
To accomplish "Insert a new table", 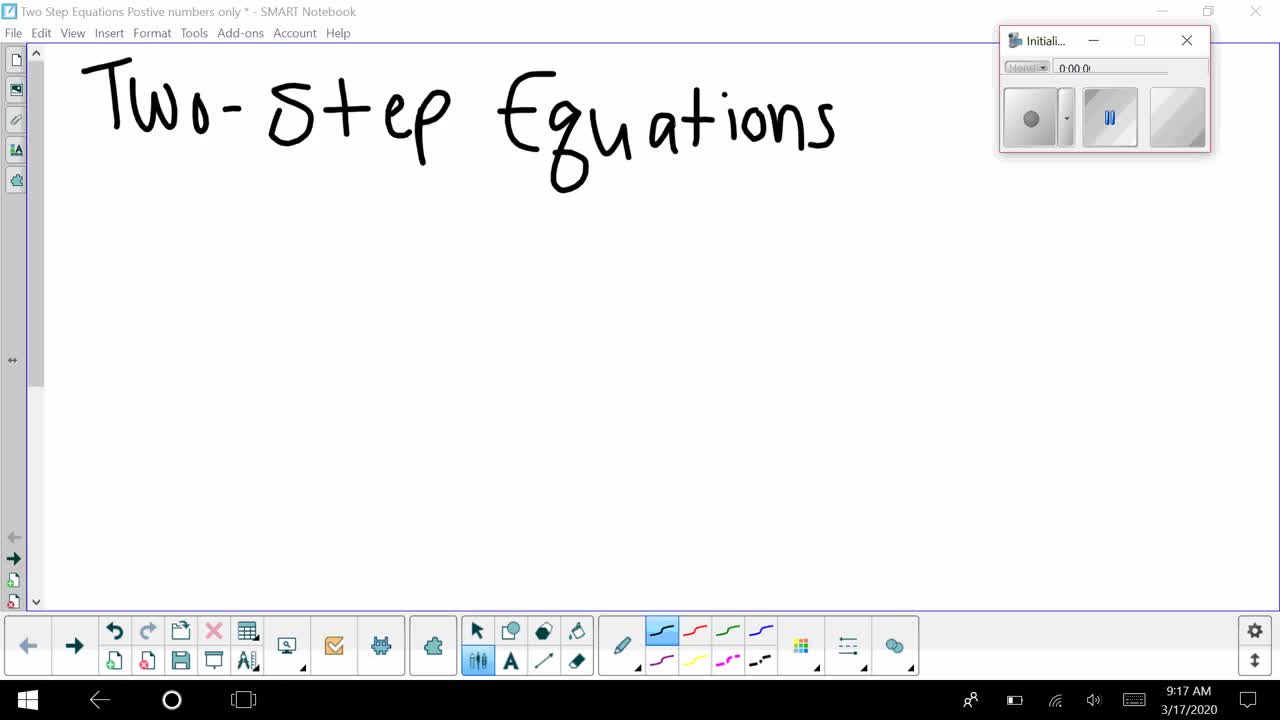I will click(248, 630).
